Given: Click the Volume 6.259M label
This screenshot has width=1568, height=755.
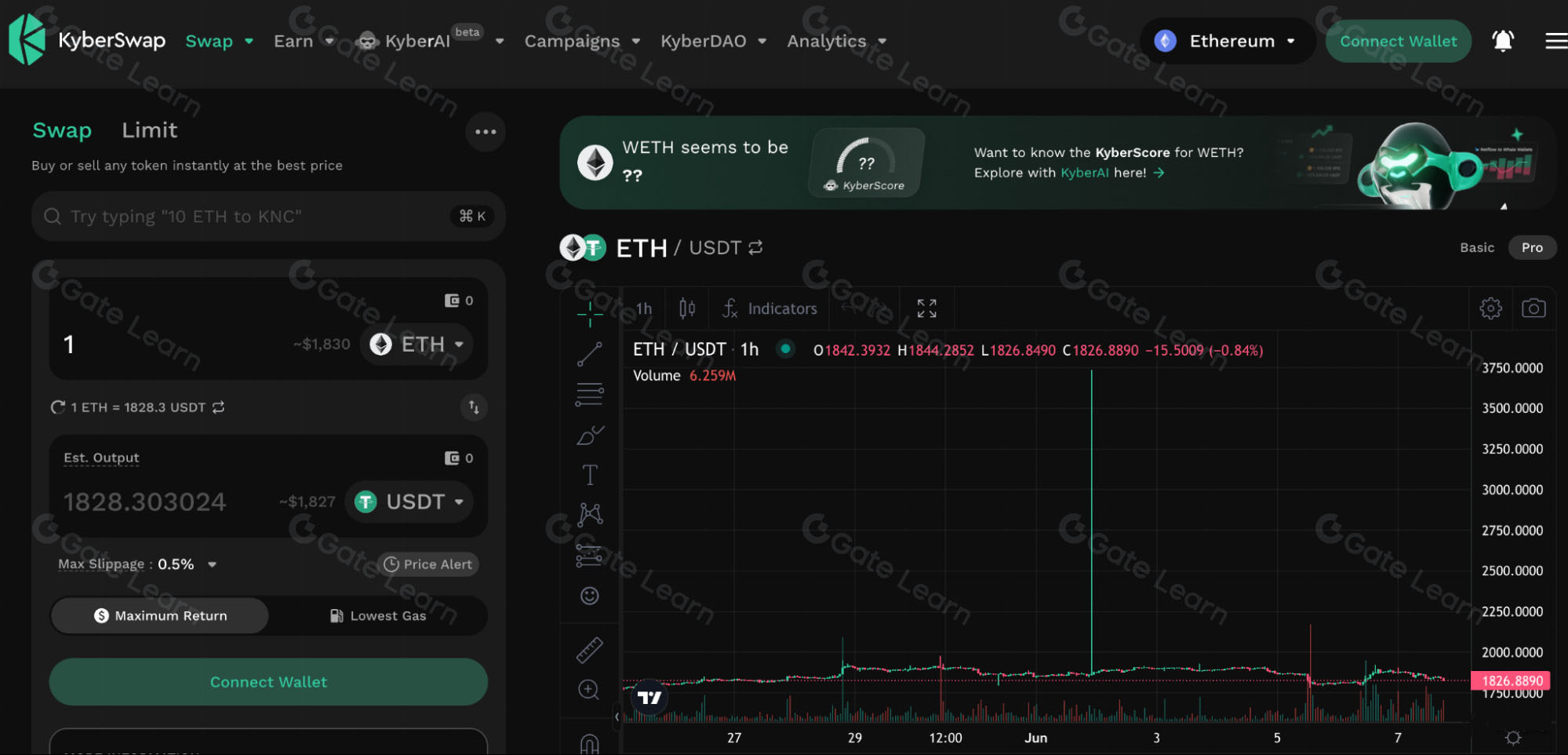Looking at the screenshot, I should point(684,376).
